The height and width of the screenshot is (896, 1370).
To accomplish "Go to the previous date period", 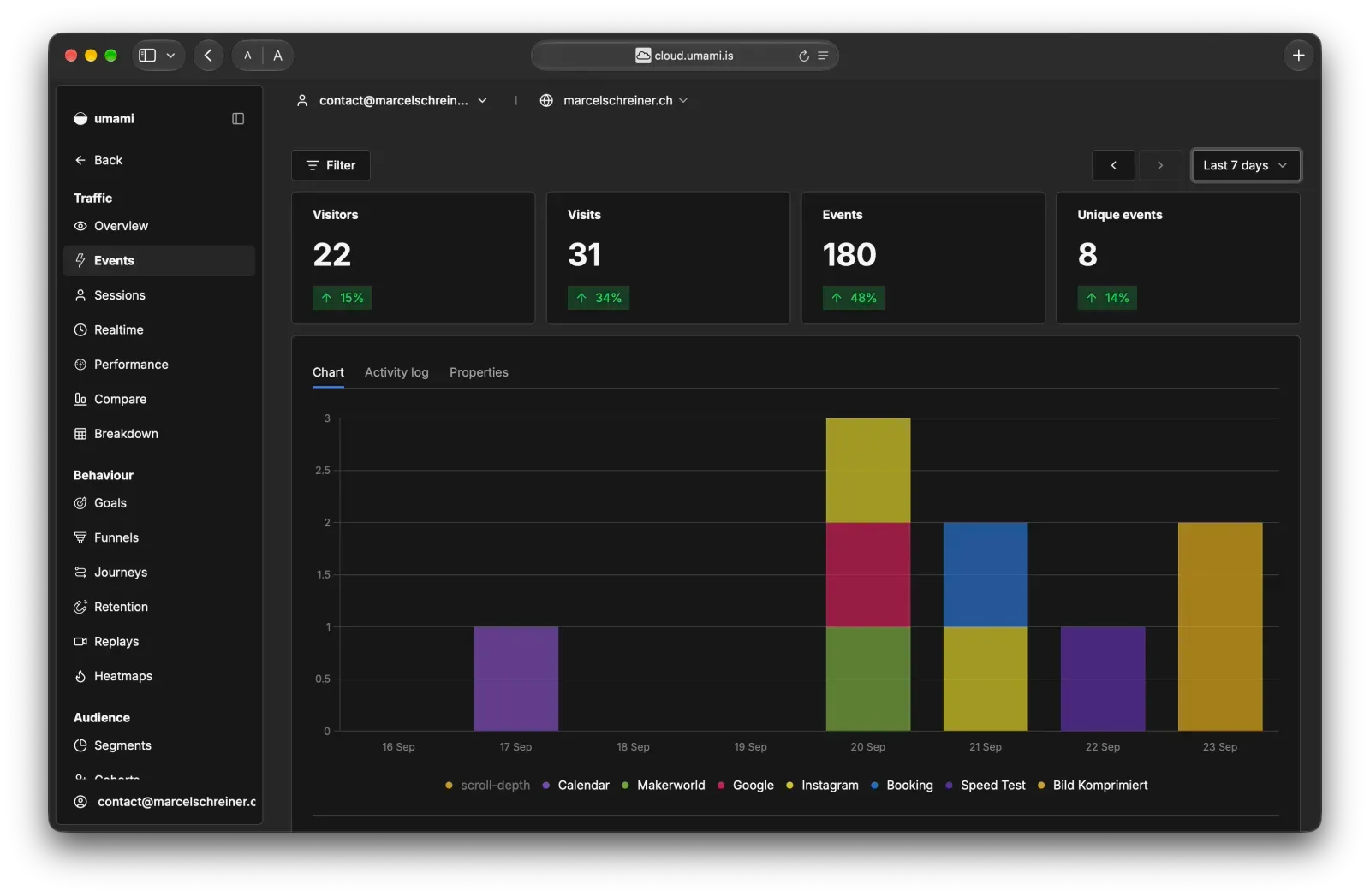I will (x=1113, y=165).
